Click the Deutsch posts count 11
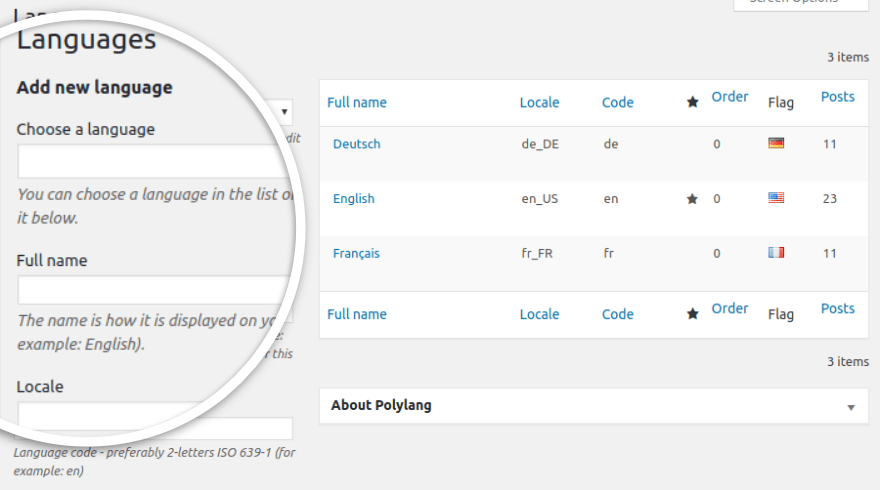The image size is (880, 490). [x=829, y=144]
